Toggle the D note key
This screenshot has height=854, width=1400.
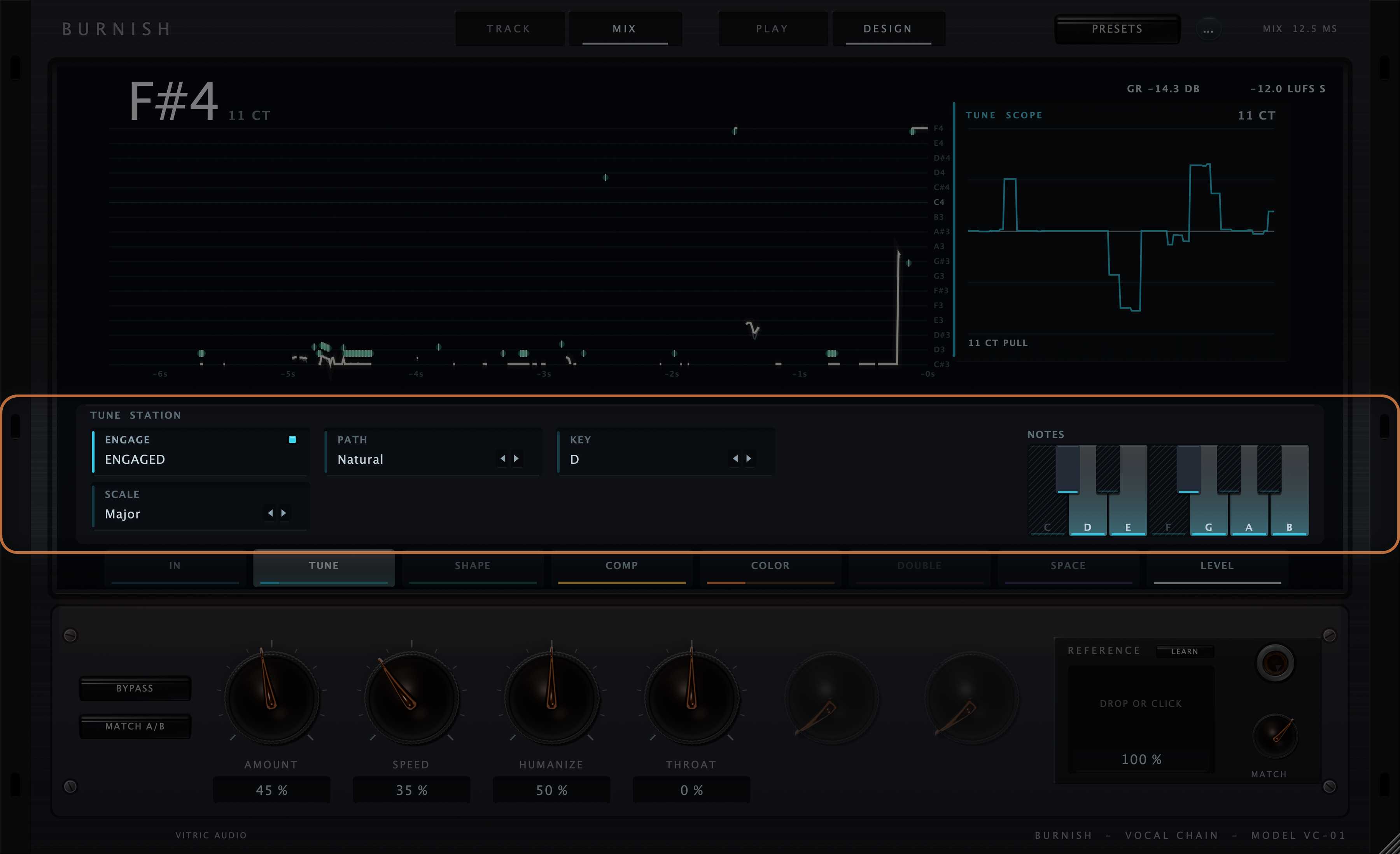coord(1087,515)
